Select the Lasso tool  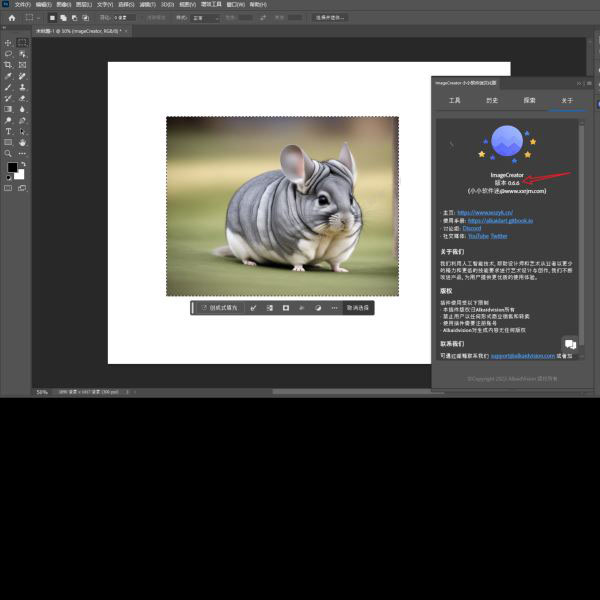click(8, 54)
